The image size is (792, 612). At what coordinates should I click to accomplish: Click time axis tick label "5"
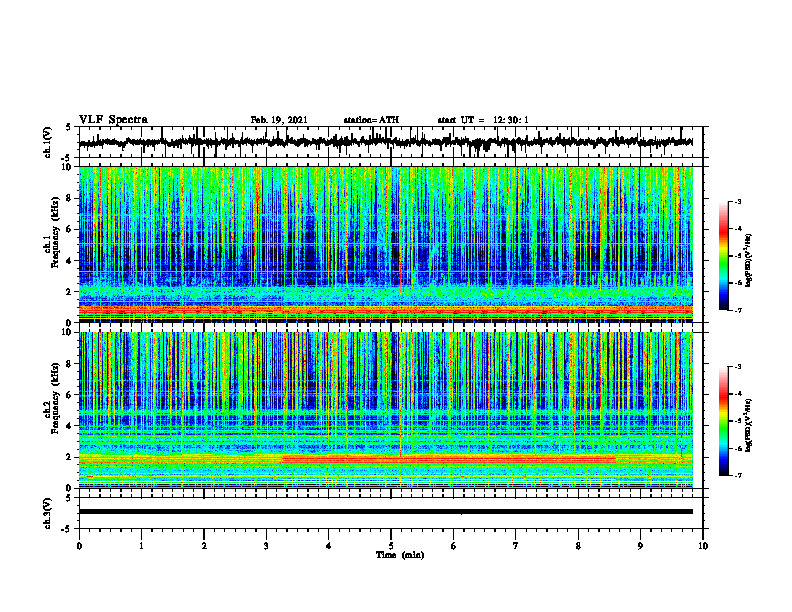pos(391,546)
